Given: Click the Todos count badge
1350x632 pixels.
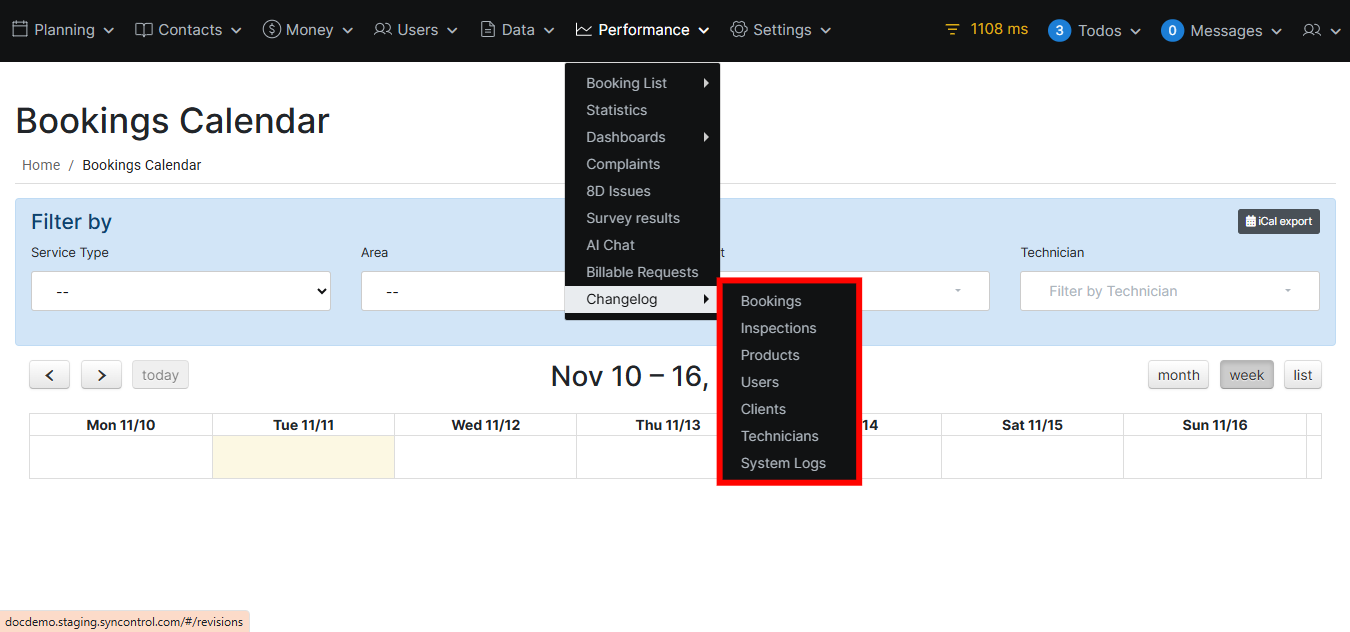Looking at the screenshot, I should [x=1059, y=31].
